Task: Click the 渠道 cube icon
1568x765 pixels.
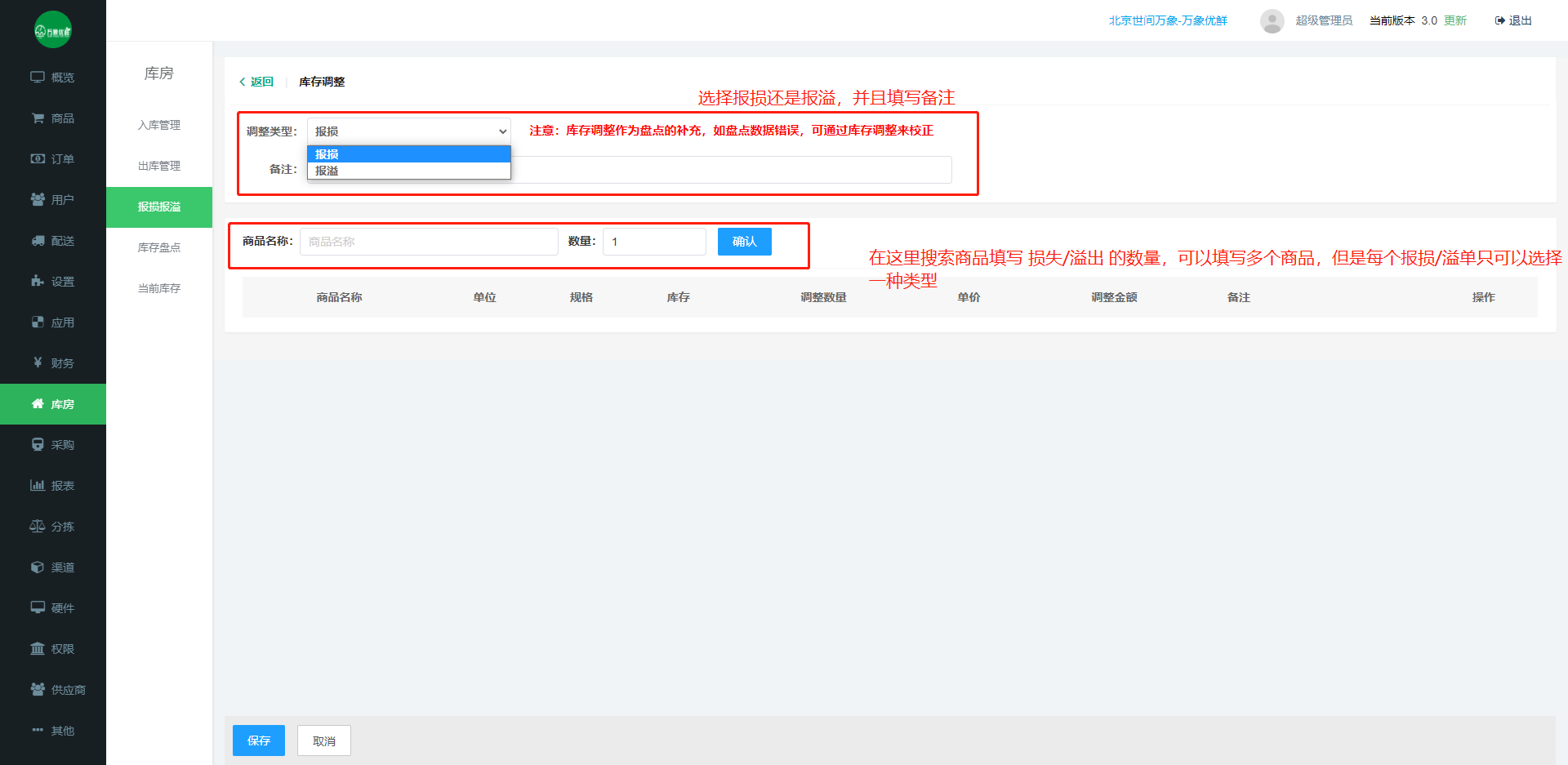Action: coord(38,567)
